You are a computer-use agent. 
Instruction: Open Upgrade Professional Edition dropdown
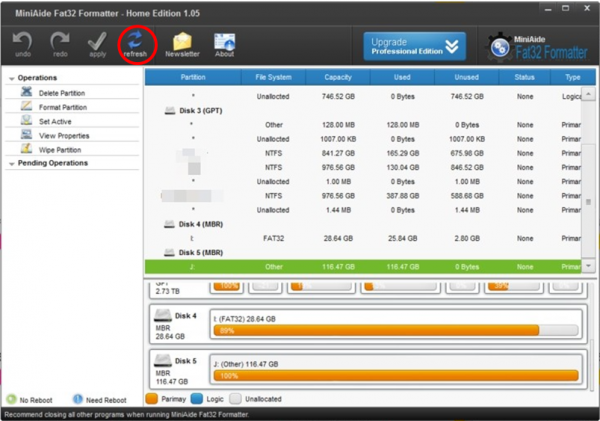point(415,46)
